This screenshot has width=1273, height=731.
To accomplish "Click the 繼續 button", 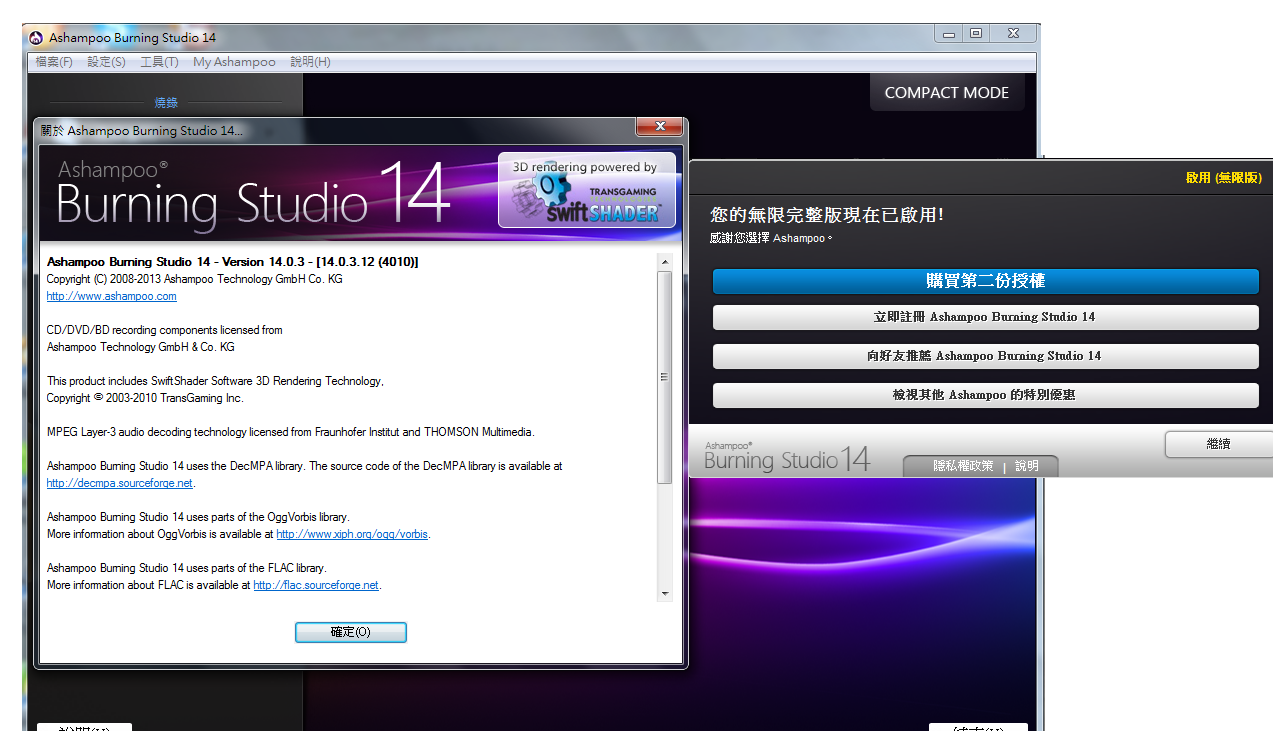I will point(1218,444).
